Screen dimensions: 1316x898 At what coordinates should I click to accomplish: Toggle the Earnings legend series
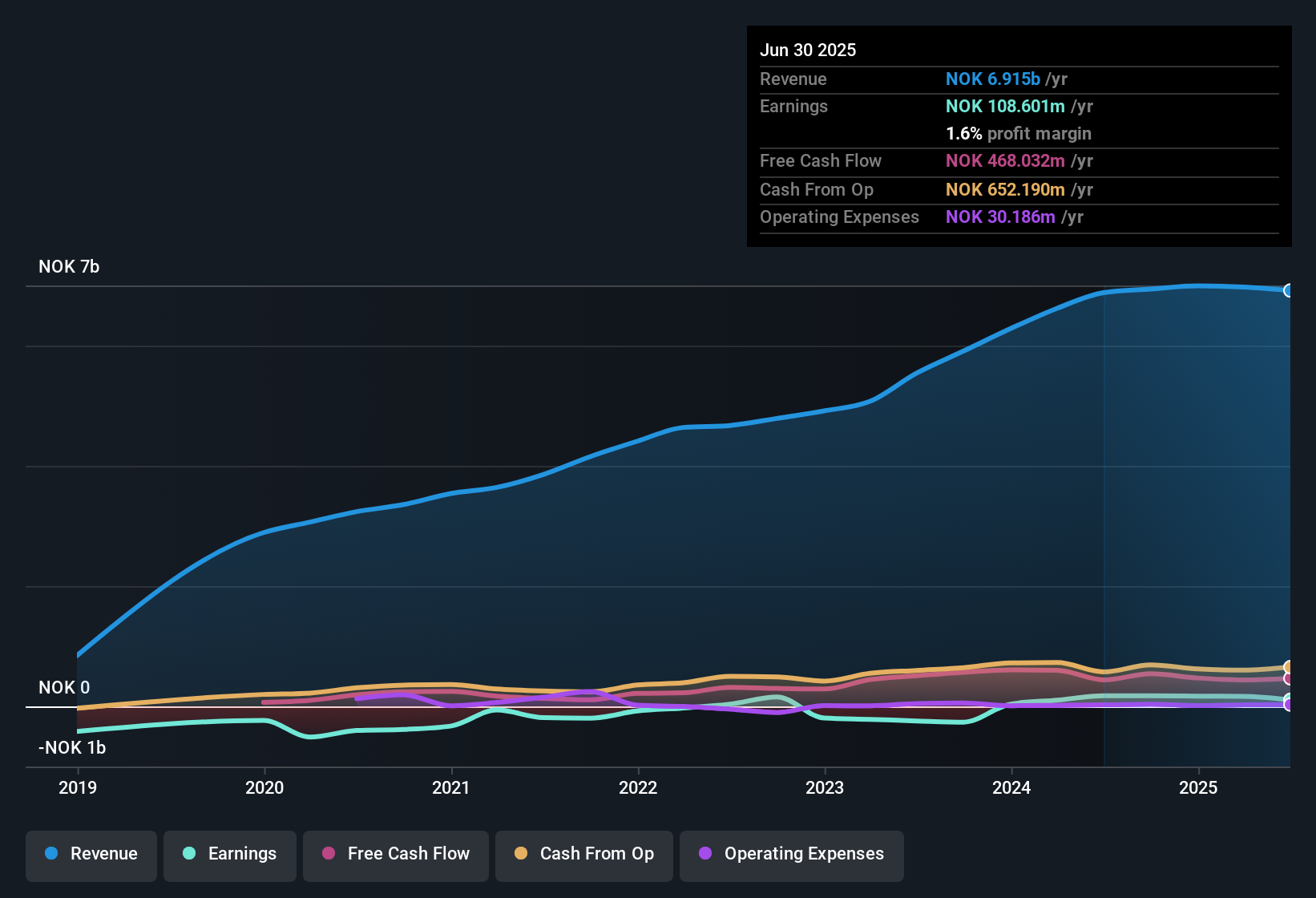click(230, 856)
